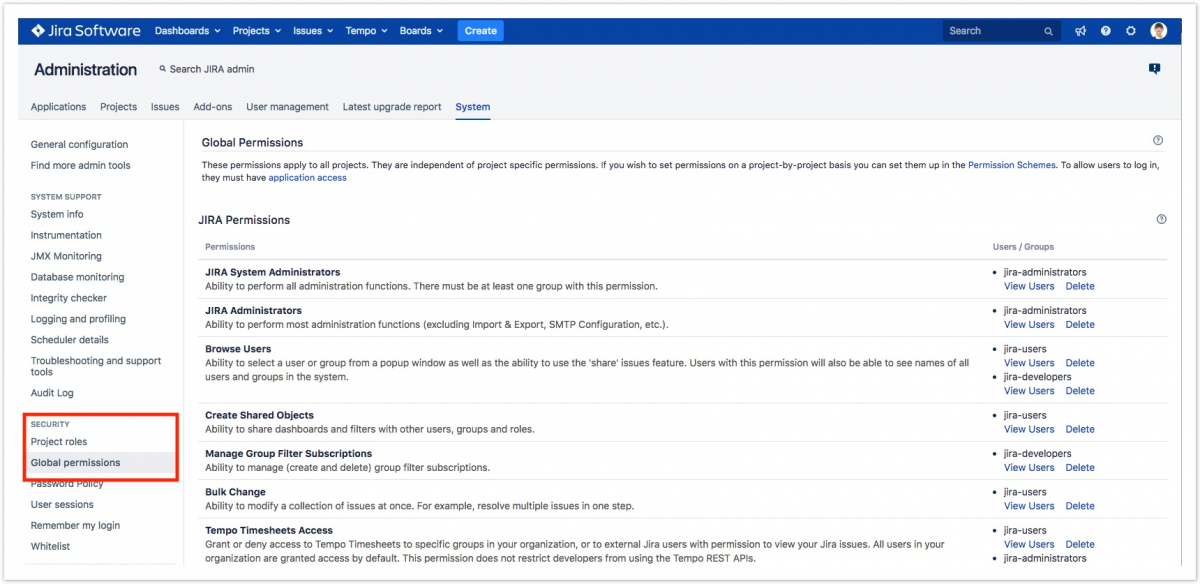Select Project roles in Security section

pyautogui.click(x=59, y=442)
